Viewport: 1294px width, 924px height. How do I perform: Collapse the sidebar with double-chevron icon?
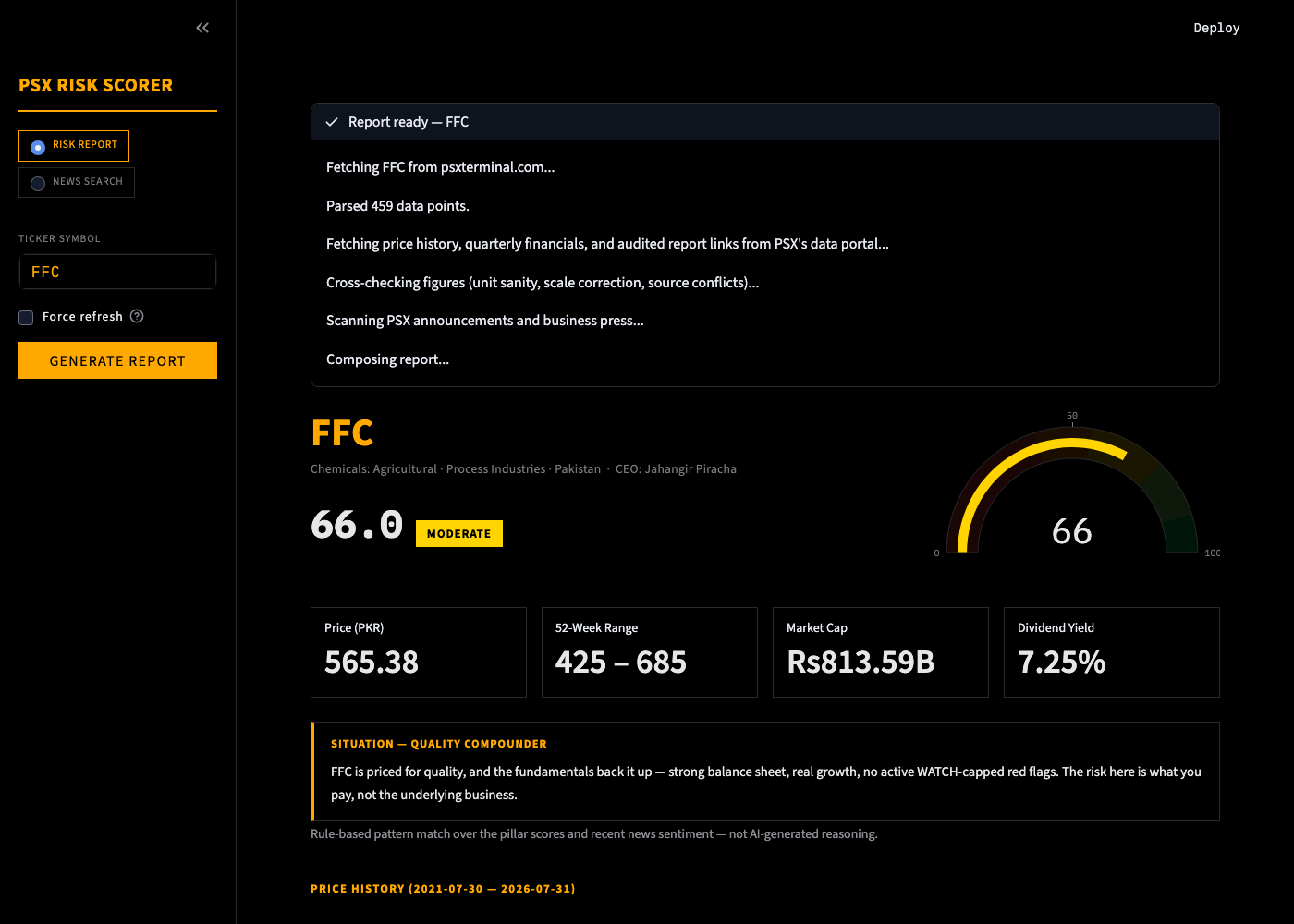[202, 28]
